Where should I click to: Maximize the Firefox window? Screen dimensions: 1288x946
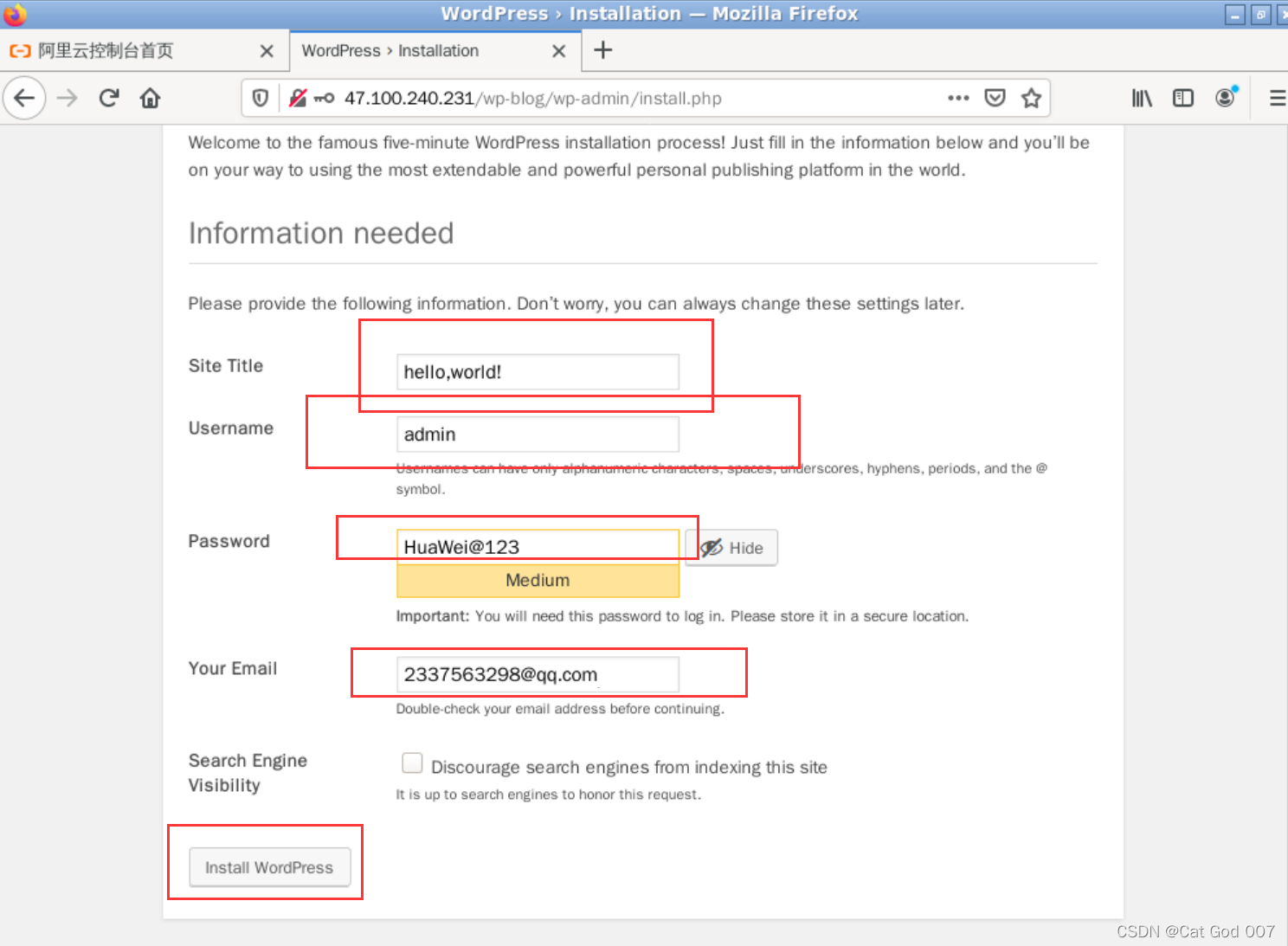(1261, 15)
